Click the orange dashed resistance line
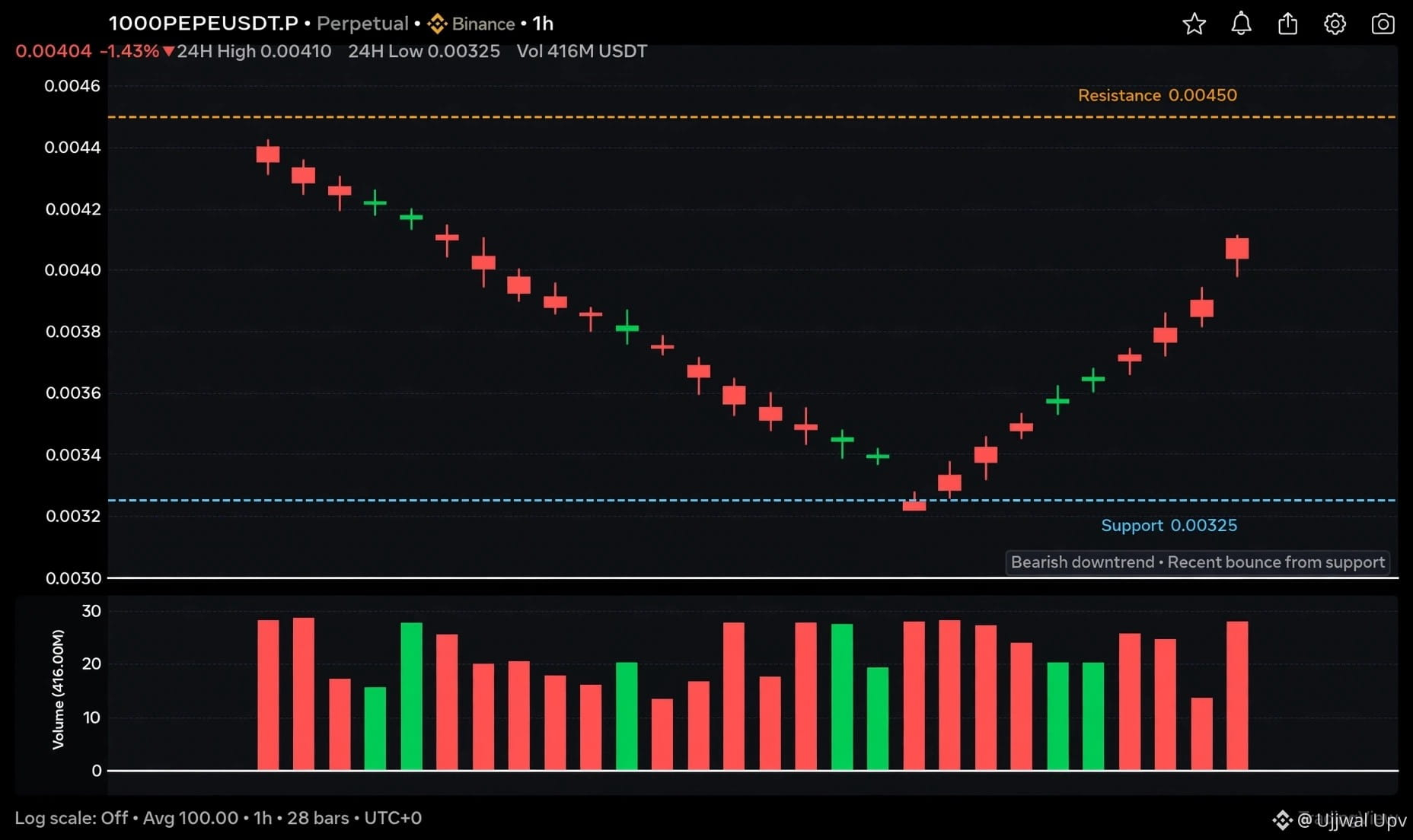1413x840 pixels. click(x=752, y=117)
